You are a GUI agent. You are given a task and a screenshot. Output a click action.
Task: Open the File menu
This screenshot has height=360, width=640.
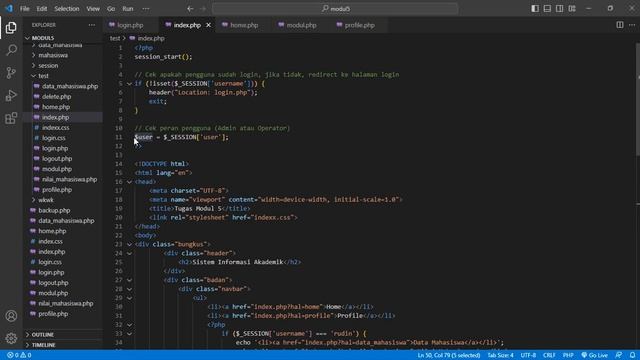pos(24,9)
